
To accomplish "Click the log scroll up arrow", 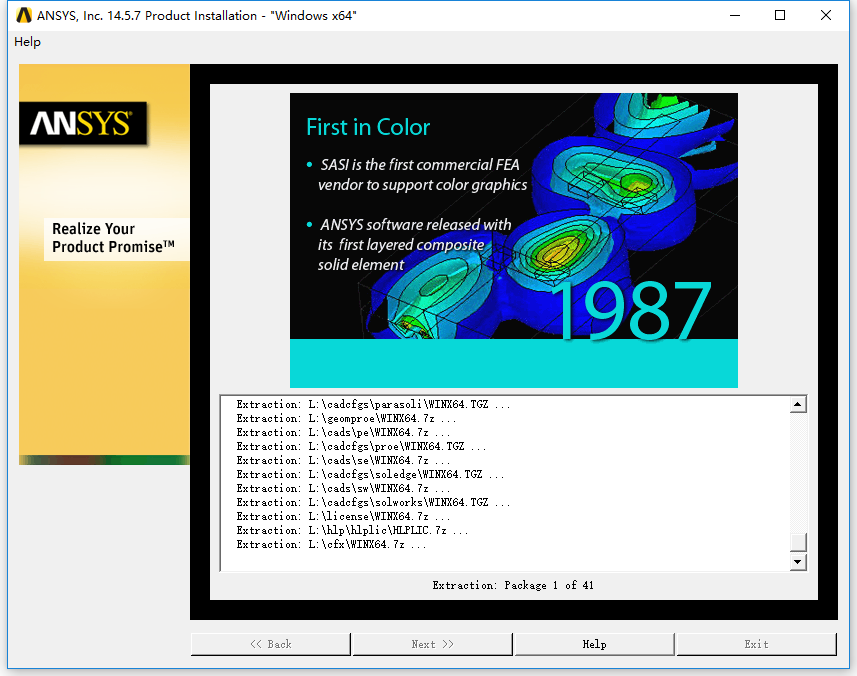I will coord(798,404).
